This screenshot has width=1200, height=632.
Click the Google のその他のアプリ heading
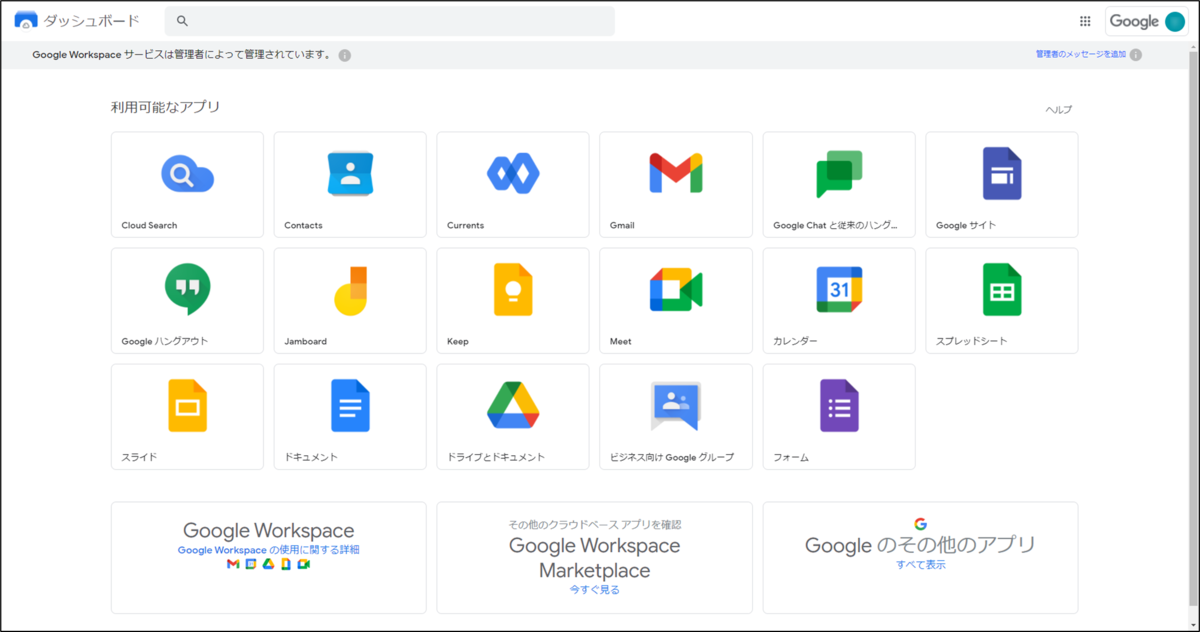click(920, 545)
